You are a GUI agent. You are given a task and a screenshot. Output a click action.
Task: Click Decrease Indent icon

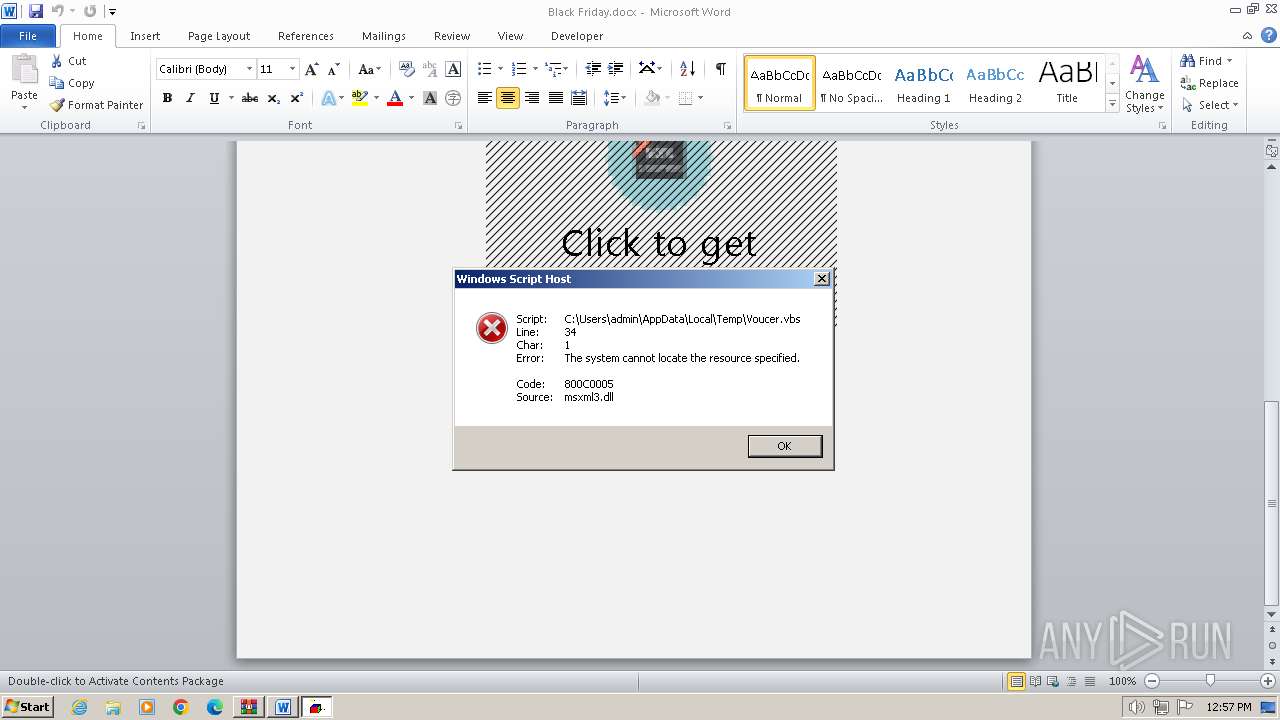[593, 69]
